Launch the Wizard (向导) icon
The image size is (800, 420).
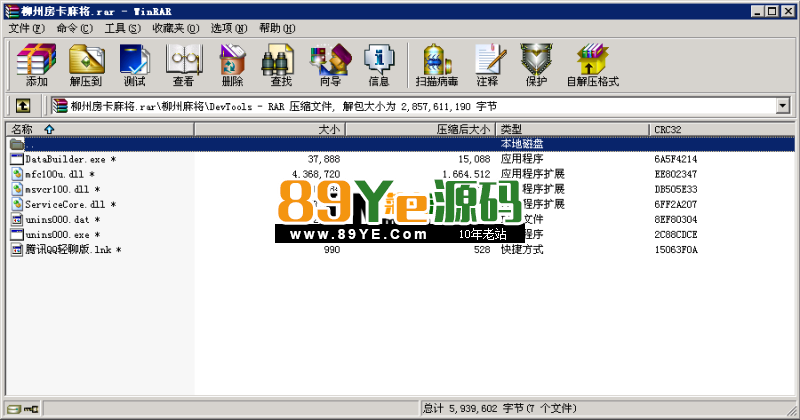(331, 65)
